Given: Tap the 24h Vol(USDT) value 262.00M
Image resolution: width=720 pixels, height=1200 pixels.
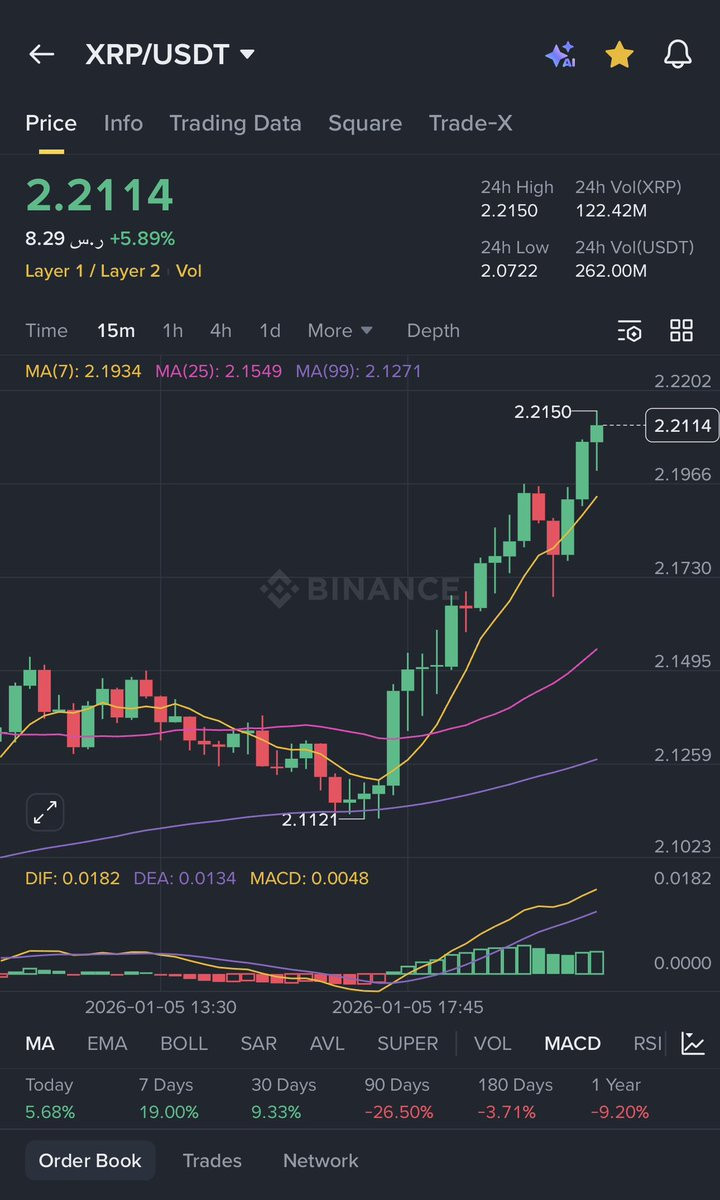Looking at the screenshot, I should tap(611, 271).
